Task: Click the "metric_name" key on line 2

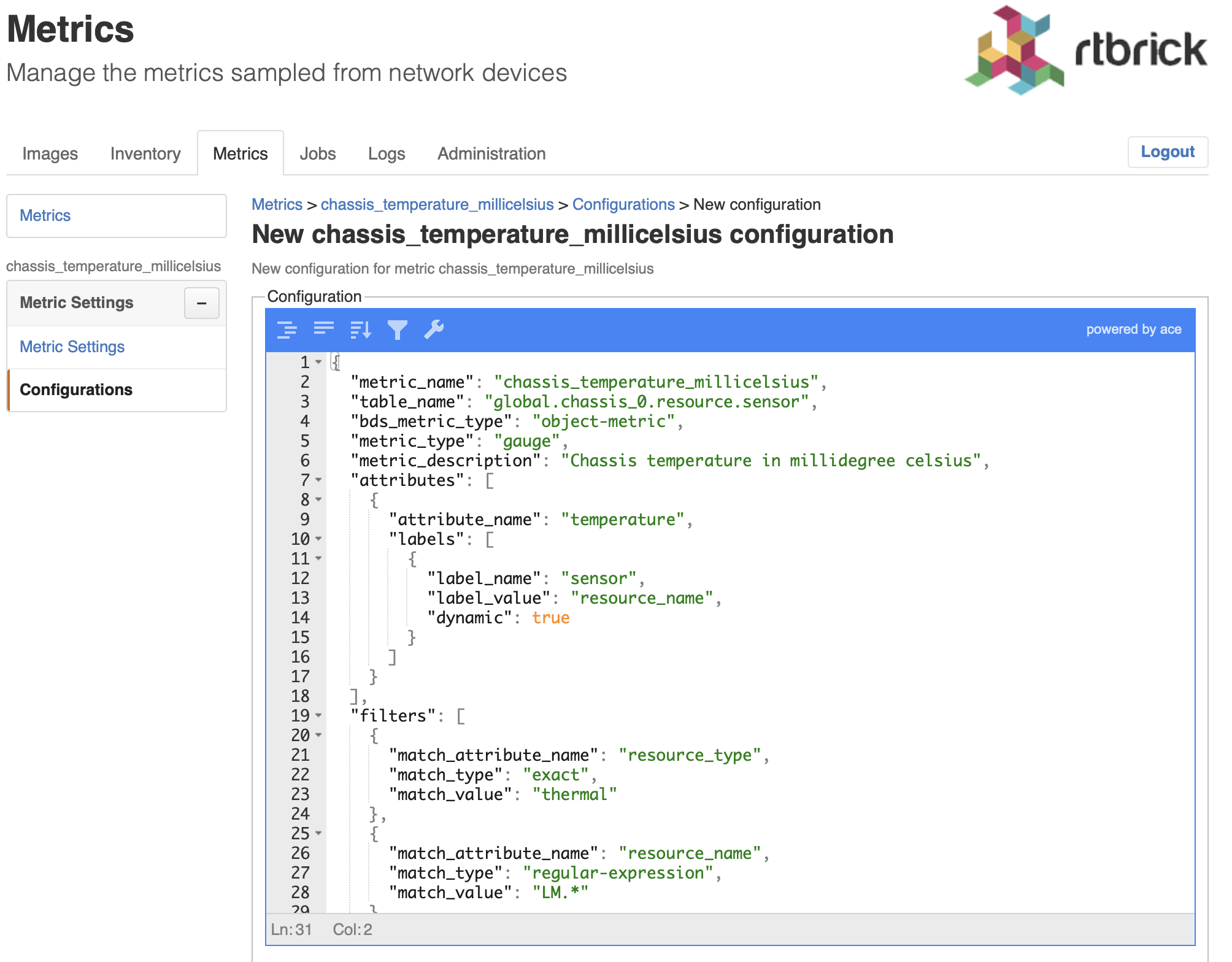Action: [x=412, y=382]
